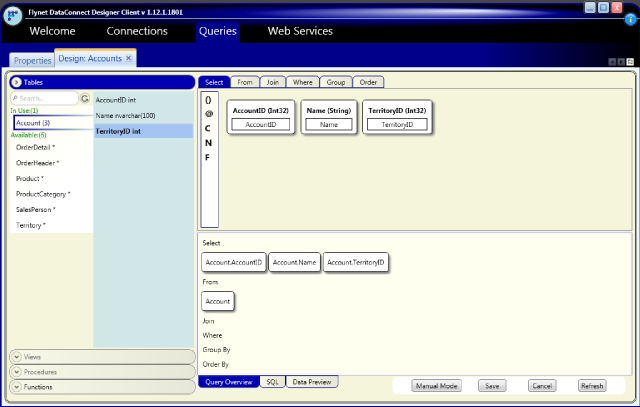Click the Account.TerritoryID overview chip

[356, 262]
